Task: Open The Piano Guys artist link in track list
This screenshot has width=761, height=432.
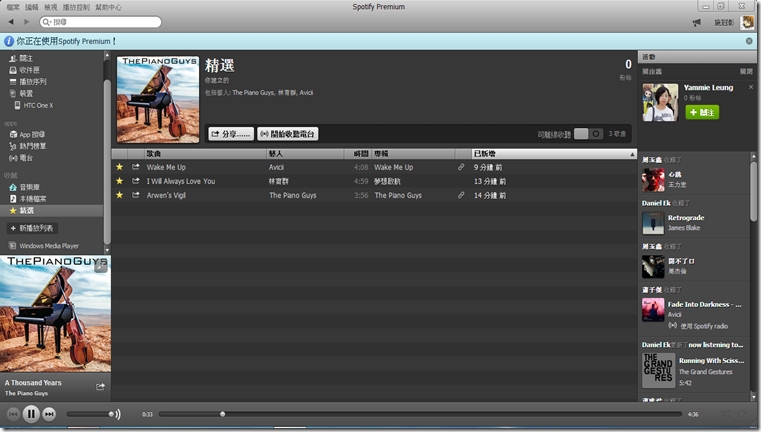Action: 293,196
